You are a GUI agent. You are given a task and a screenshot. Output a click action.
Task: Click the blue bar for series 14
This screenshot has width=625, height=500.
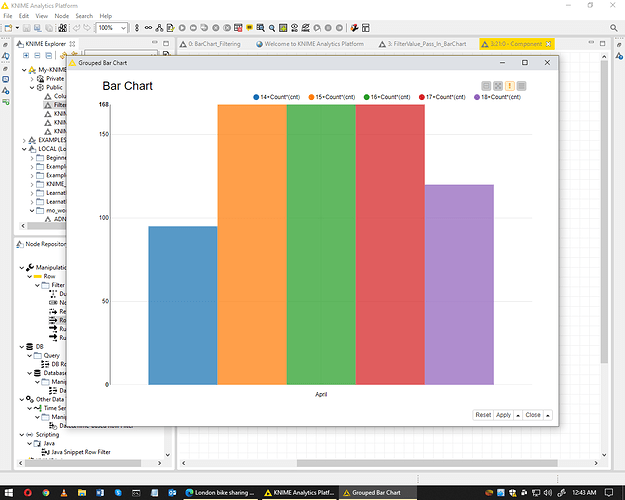183,305
